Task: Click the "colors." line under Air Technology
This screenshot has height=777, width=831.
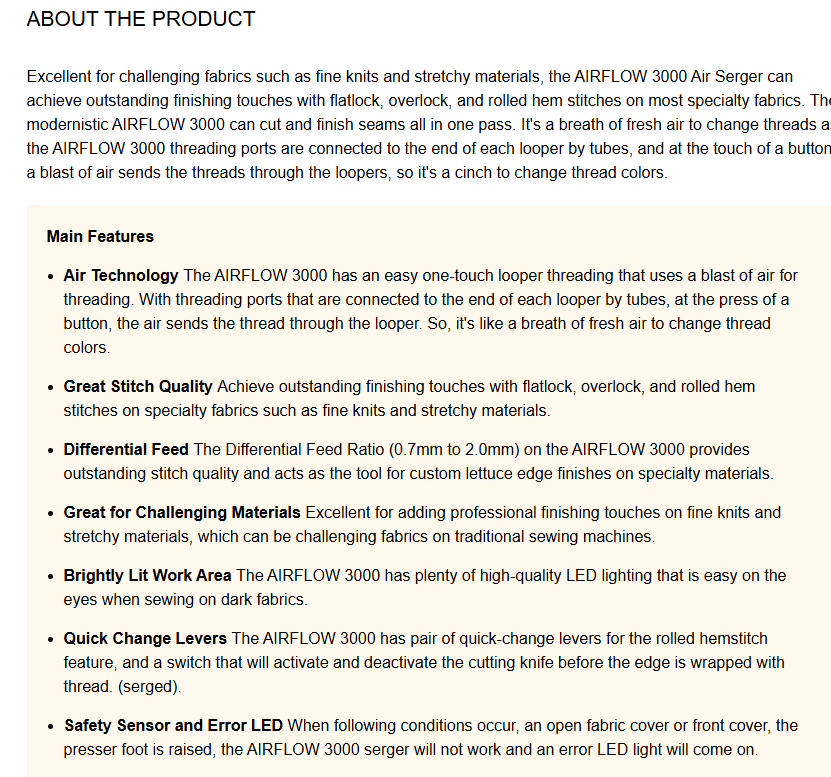Action: tap(86, 348)
